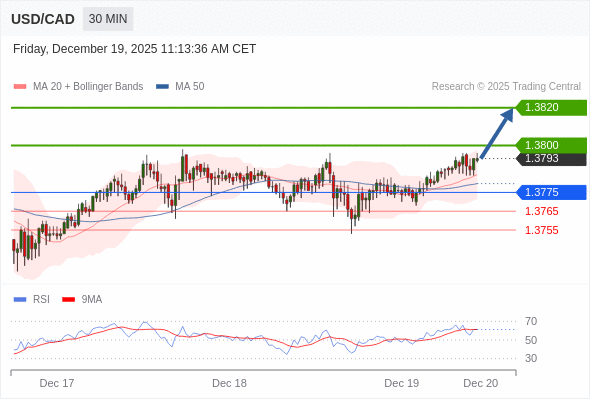This screenshot has height=400, width=590.
Task: Select the Dec 18 date axis marker
Action: (229, 383)
